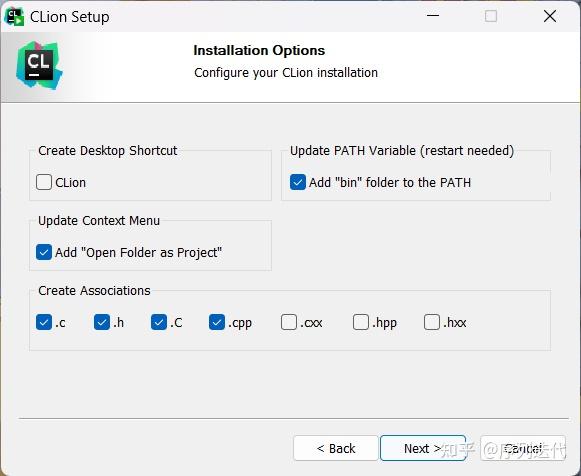Close the CLion Setup window

click(550, 16)
